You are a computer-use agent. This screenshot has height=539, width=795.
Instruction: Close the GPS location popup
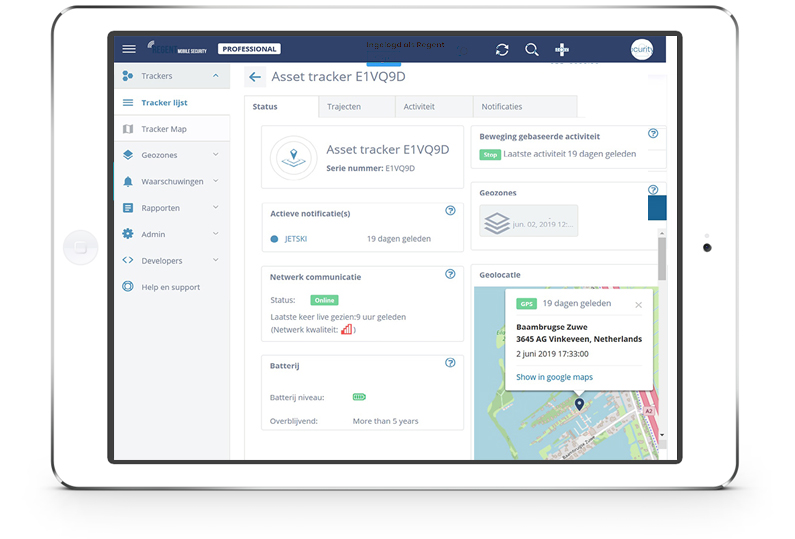click(x=639, y=304)
